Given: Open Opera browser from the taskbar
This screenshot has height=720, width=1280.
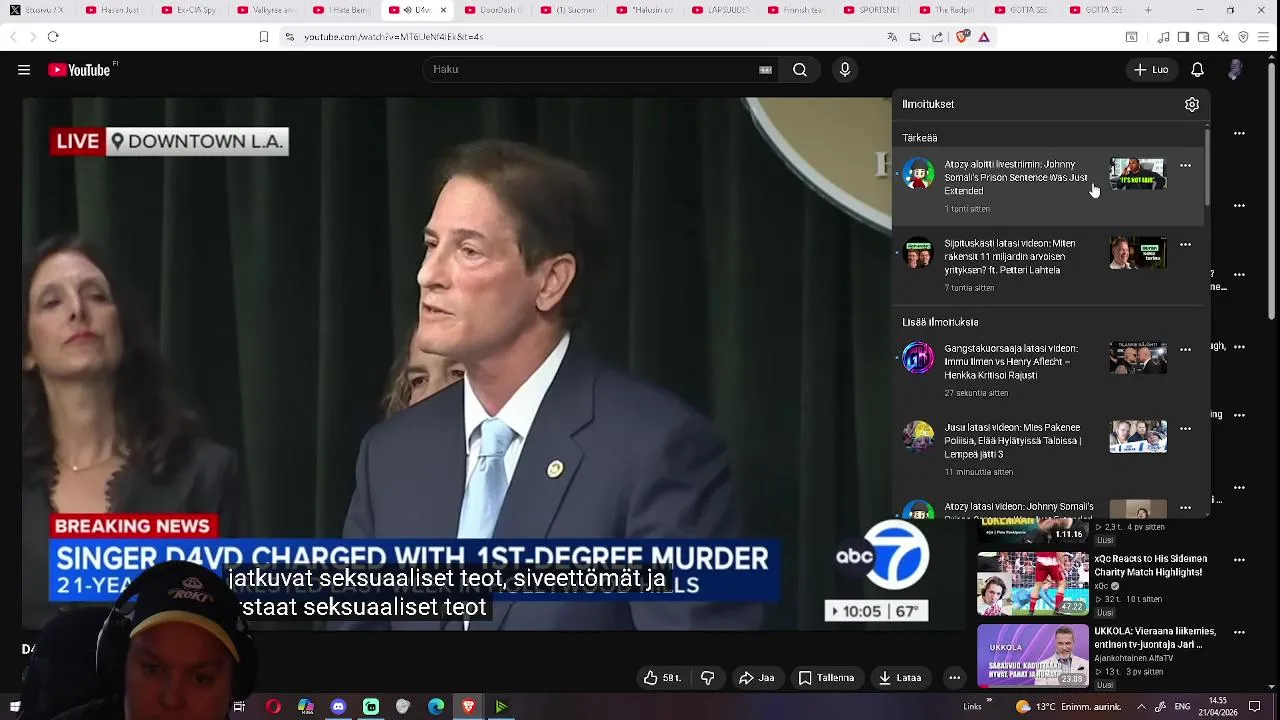Looking at the screenshot, I should coord(273,707).
